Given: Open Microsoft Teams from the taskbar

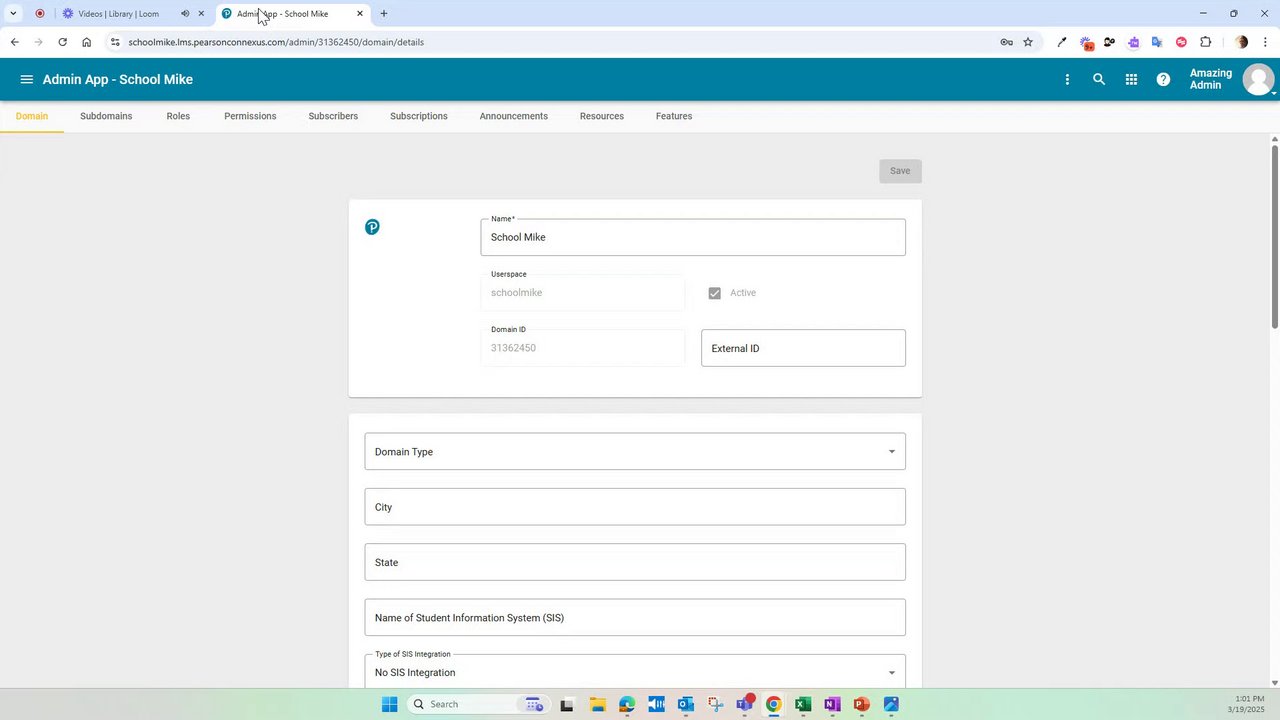Looking at the screenshot, I should (744, 704).
